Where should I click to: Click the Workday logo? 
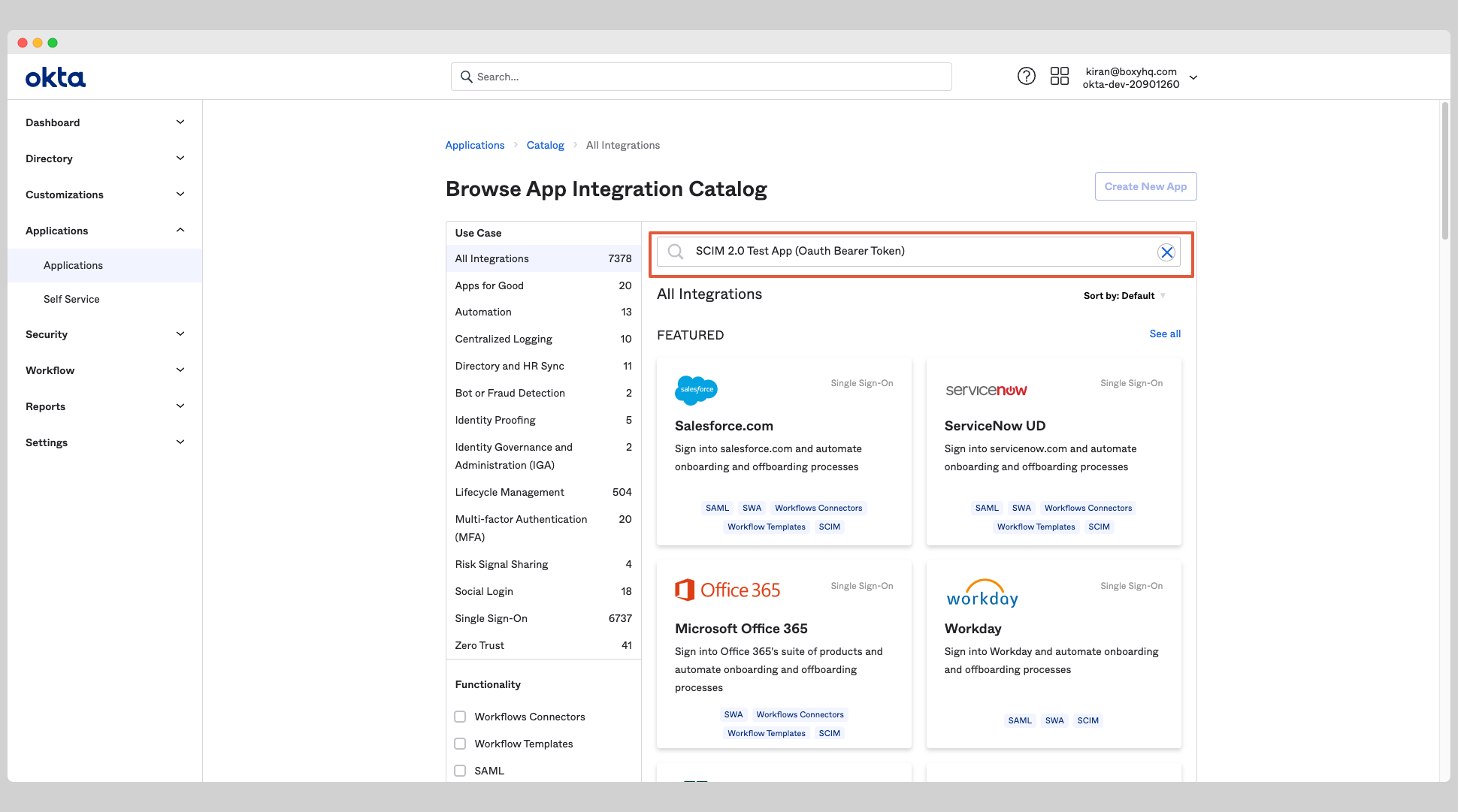click(982, 594)
